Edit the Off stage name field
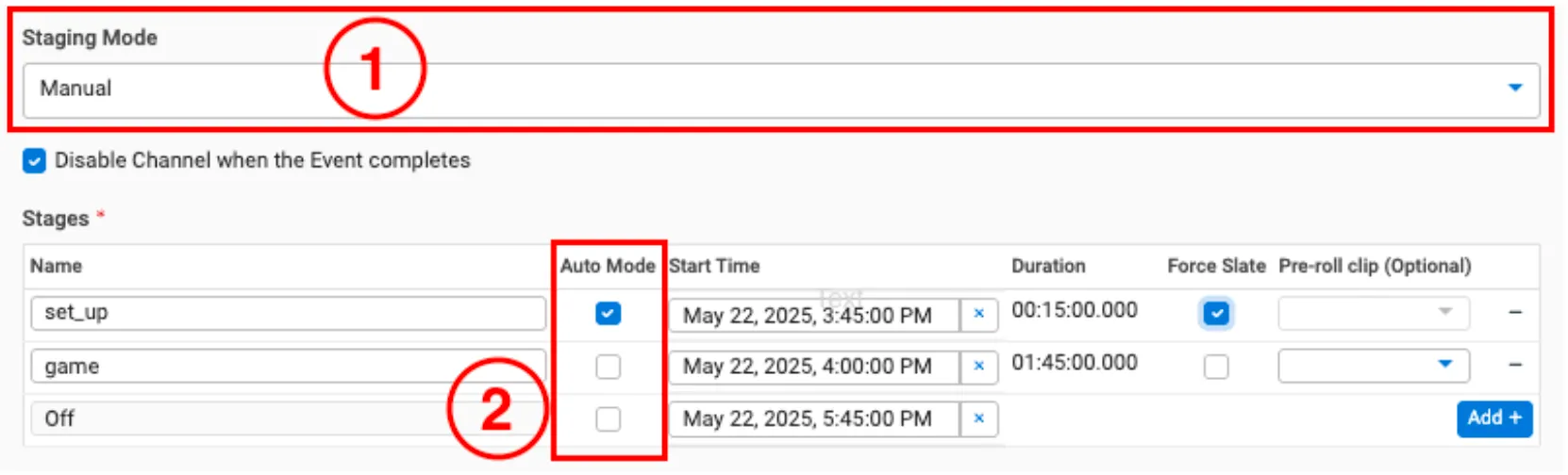Screen dimensions: 1568x475 [288, 419]
